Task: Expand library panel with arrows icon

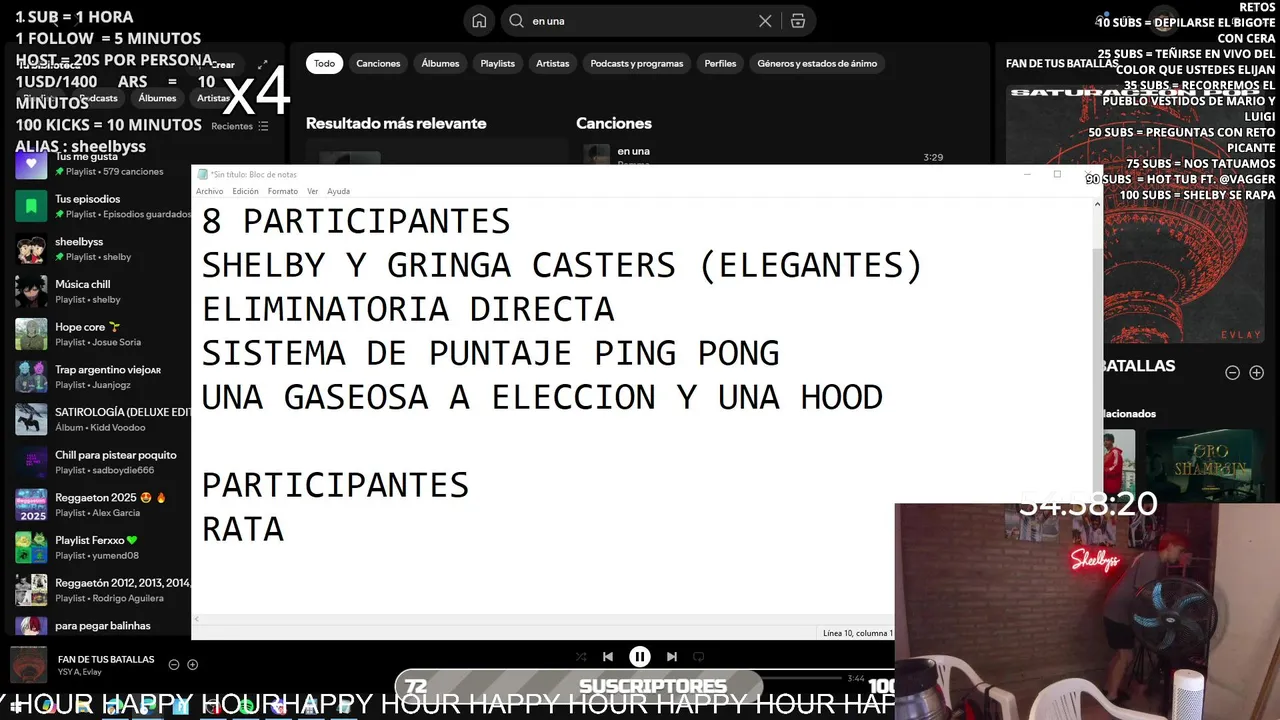Action: (x=263, y=65)
